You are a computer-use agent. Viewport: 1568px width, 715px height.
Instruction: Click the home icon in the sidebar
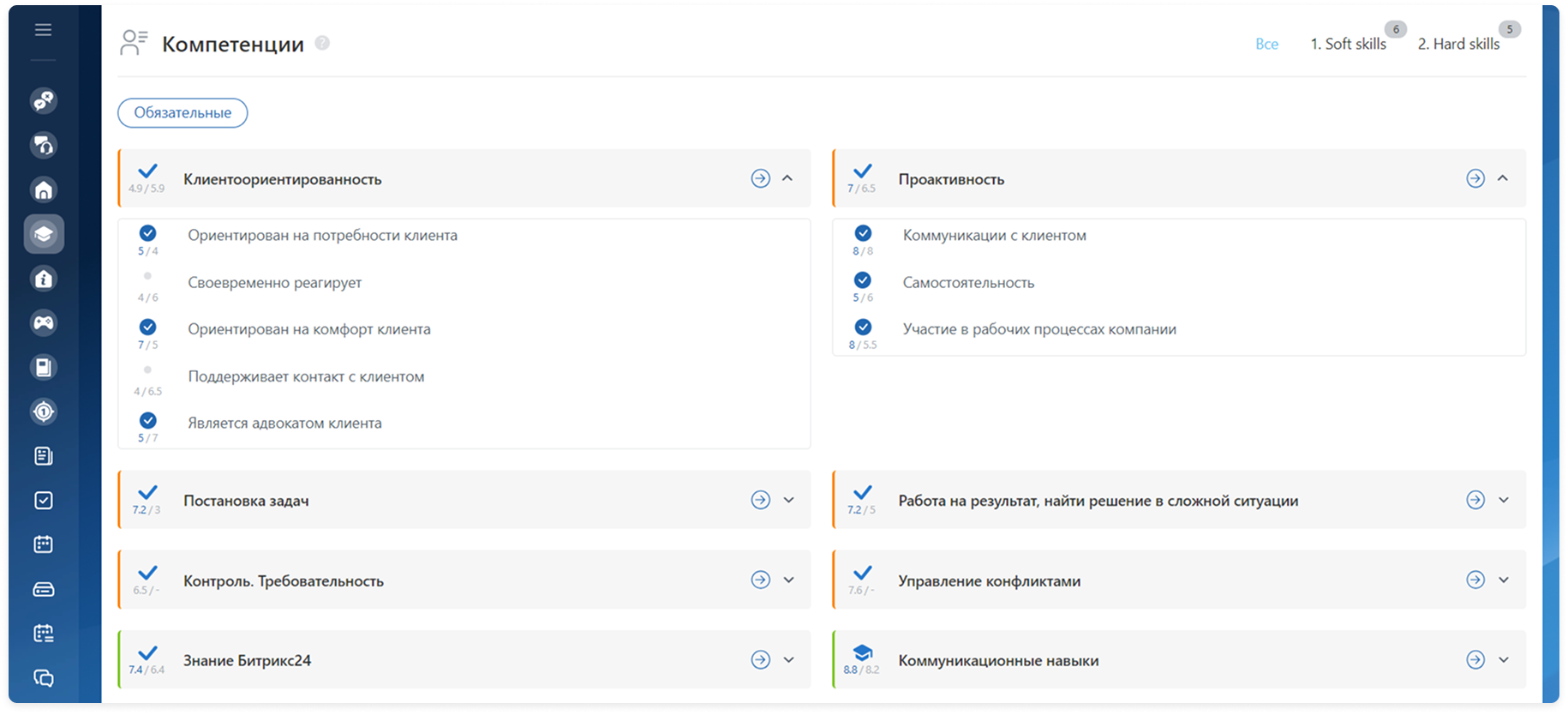pos(44,189)
